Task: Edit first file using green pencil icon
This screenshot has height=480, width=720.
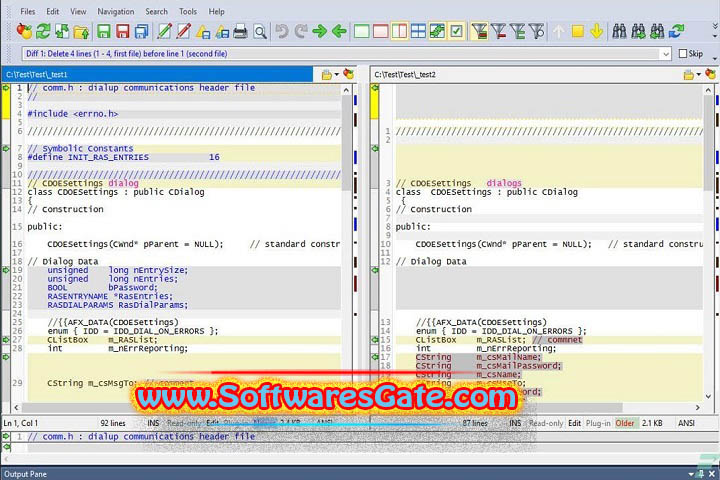Action: click(x=164, y=31)
